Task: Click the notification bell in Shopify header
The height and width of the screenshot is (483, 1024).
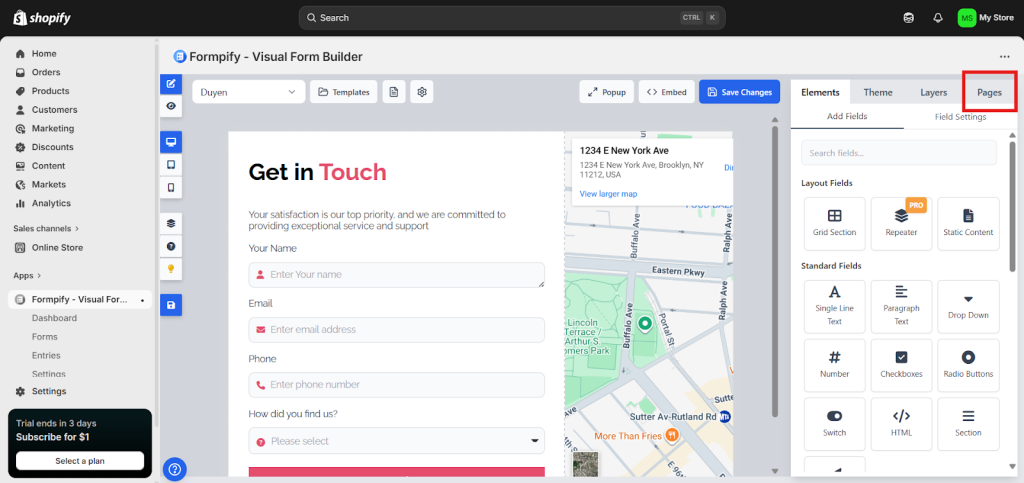Action: pos(937,18)
